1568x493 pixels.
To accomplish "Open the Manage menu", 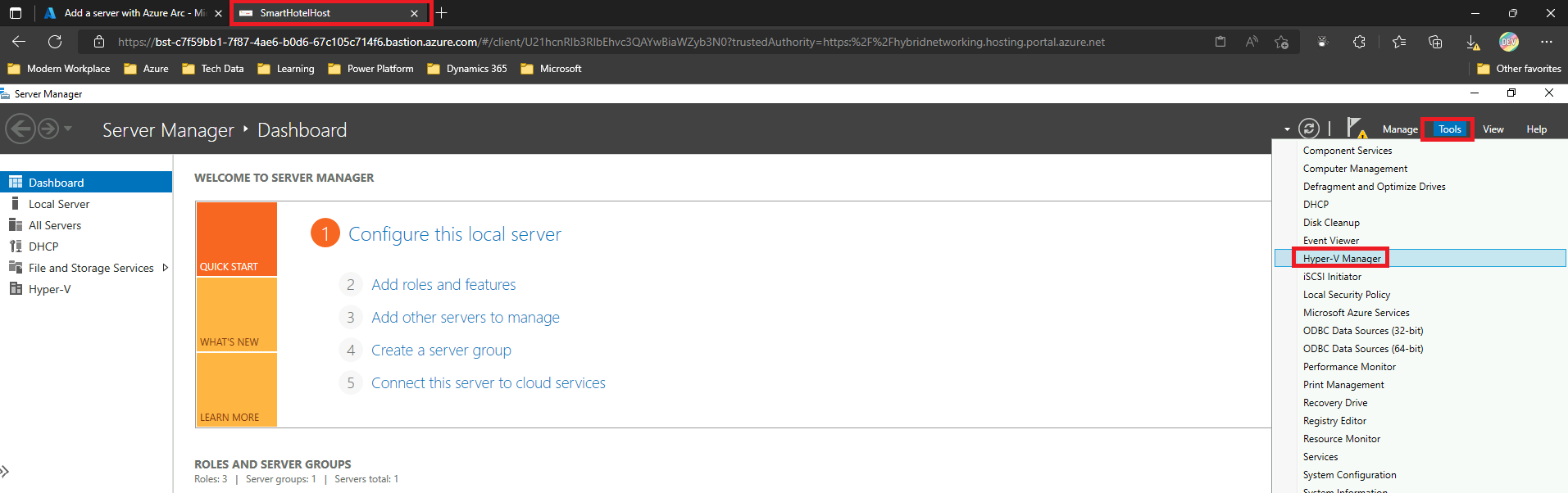I will (x=1400, y=129).
